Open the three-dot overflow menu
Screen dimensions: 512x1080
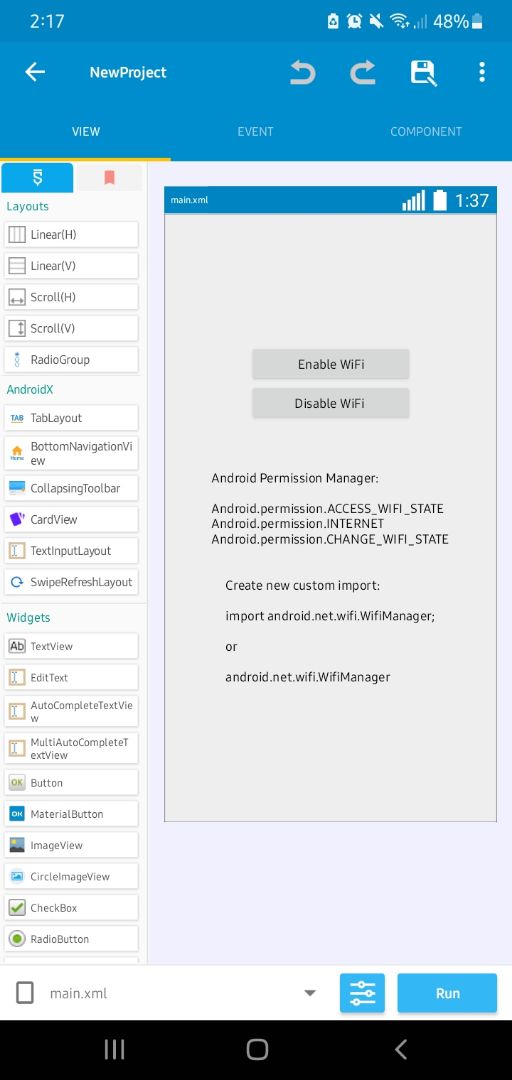(x=482, y=72)
